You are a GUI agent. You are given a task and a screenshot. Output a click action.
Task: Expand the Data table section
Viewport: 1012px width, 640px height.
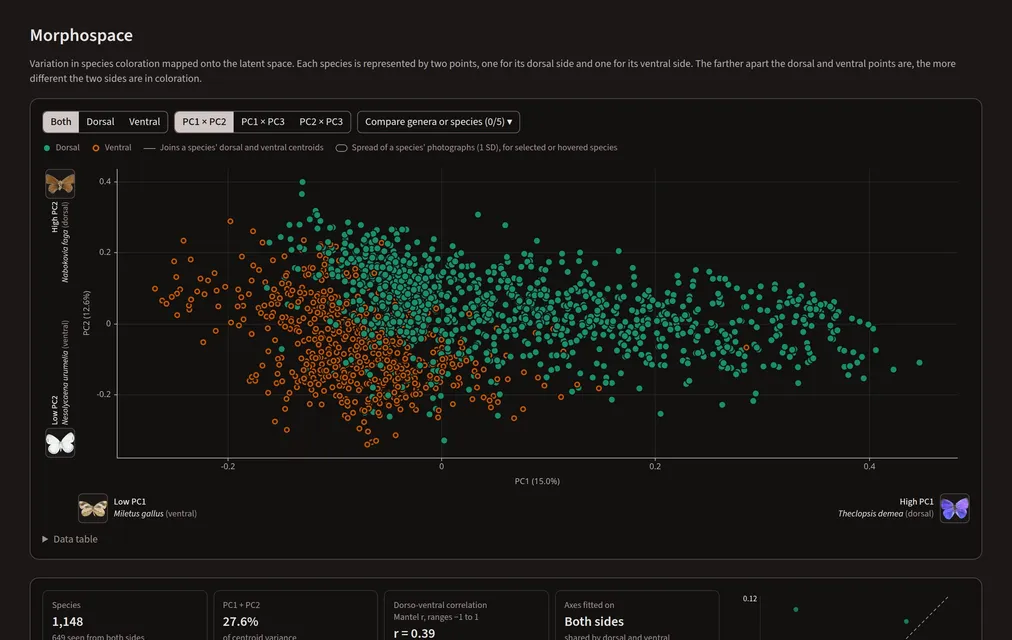pyautogui.click(x=70, y=539)
